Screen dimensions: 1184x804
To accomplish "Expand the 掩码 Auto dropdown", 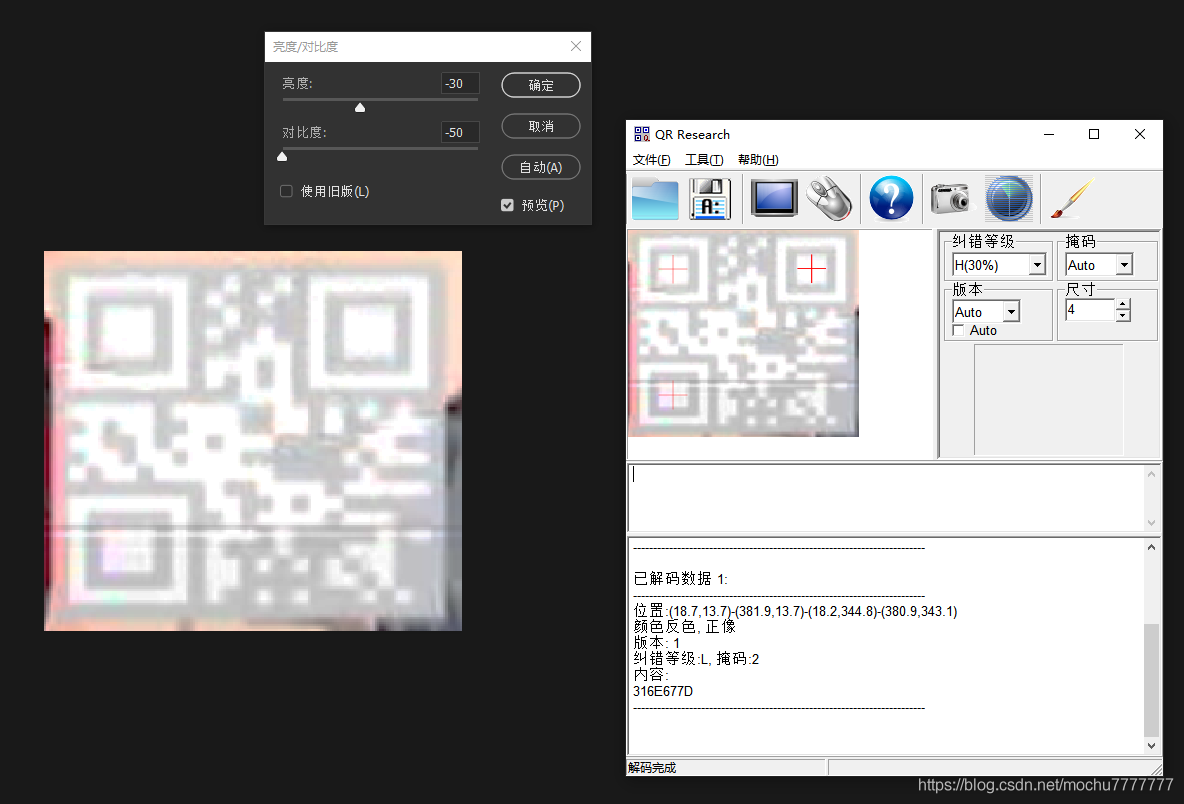I will pos(1124,265).
